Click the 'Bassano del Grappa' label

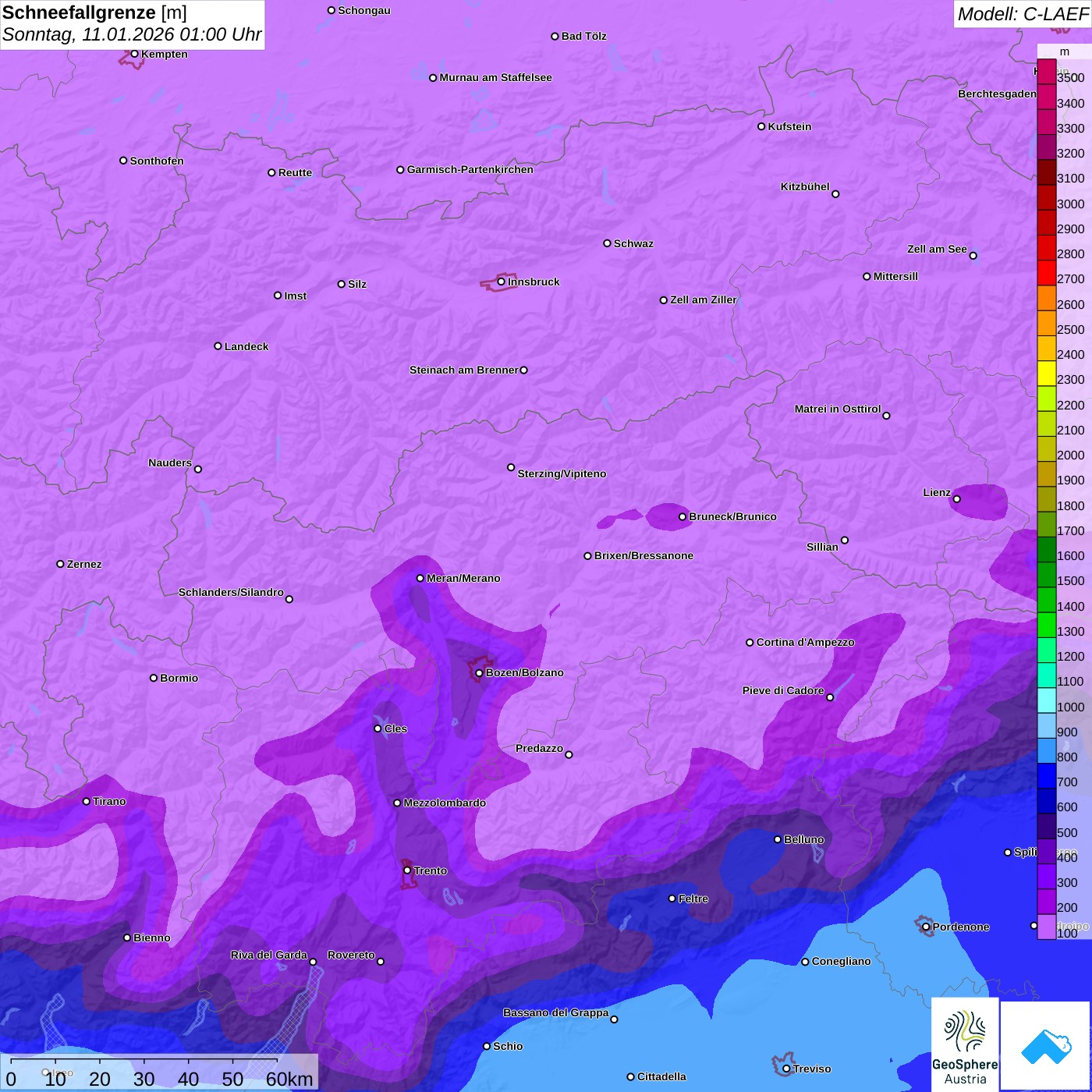pos(555,1012)
